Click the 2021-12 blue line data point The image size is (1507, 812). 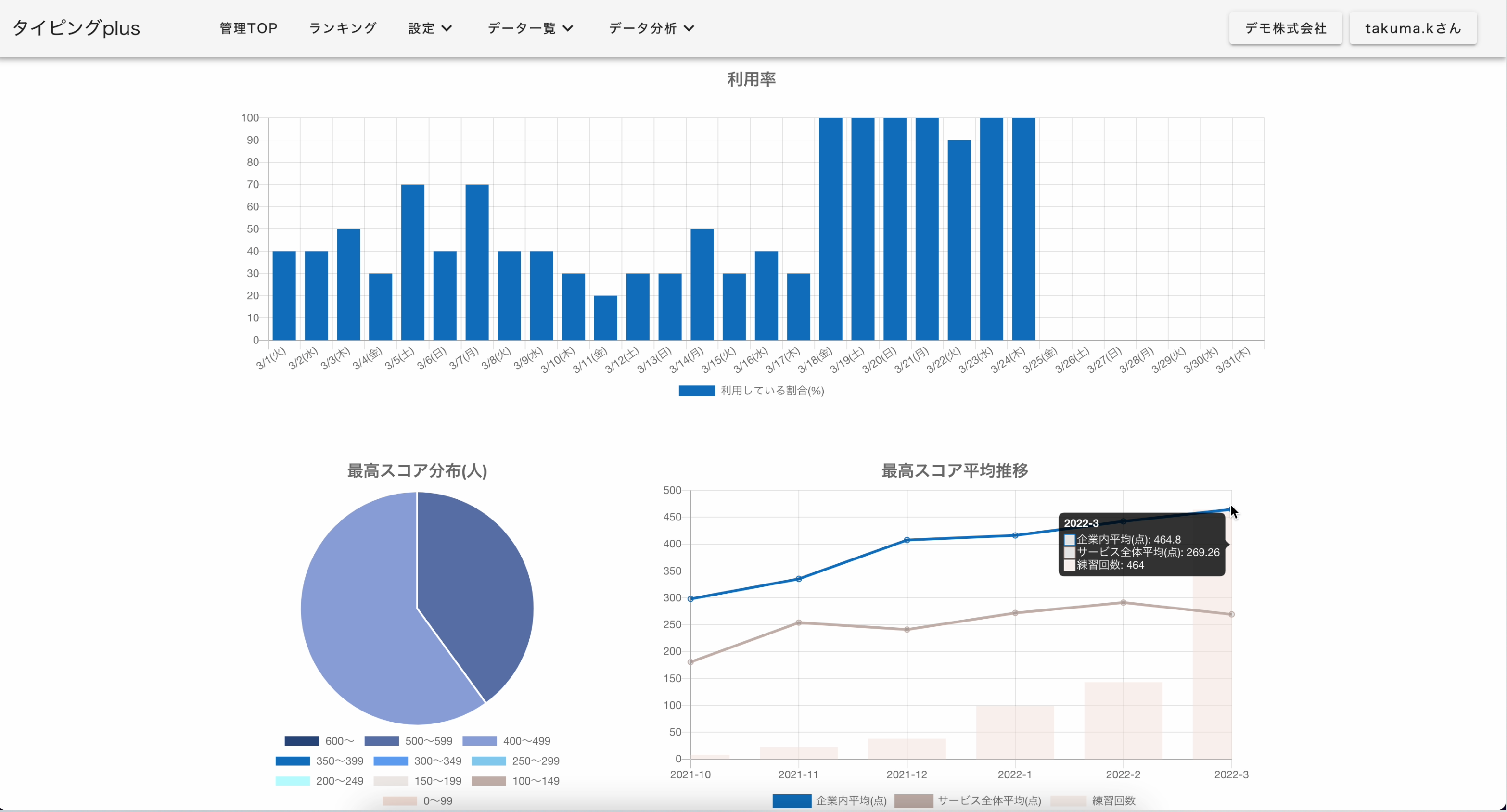coord(907,540)
